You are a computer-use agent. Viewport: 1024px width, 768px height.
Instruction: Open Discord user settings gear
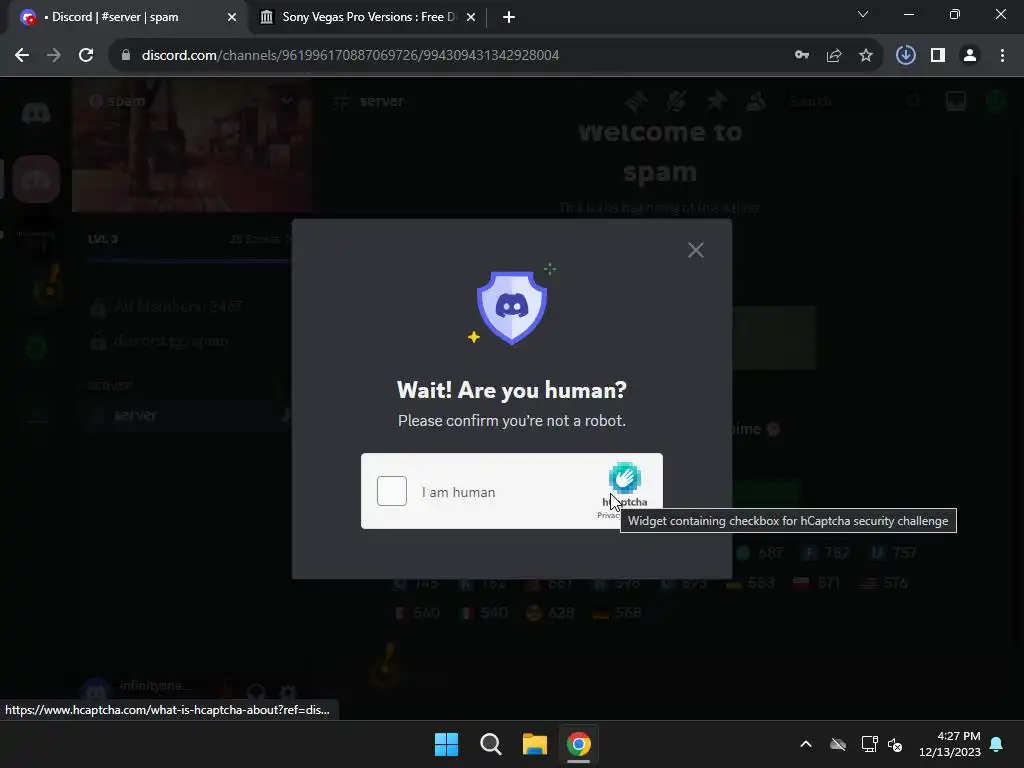coord(288,692)
